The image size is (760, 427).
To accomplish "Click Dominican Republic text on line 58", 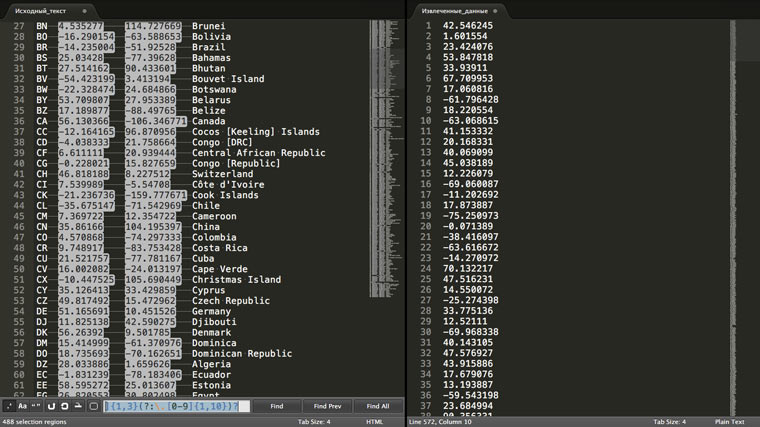I will pyautogui.click(x=242, y=354).
